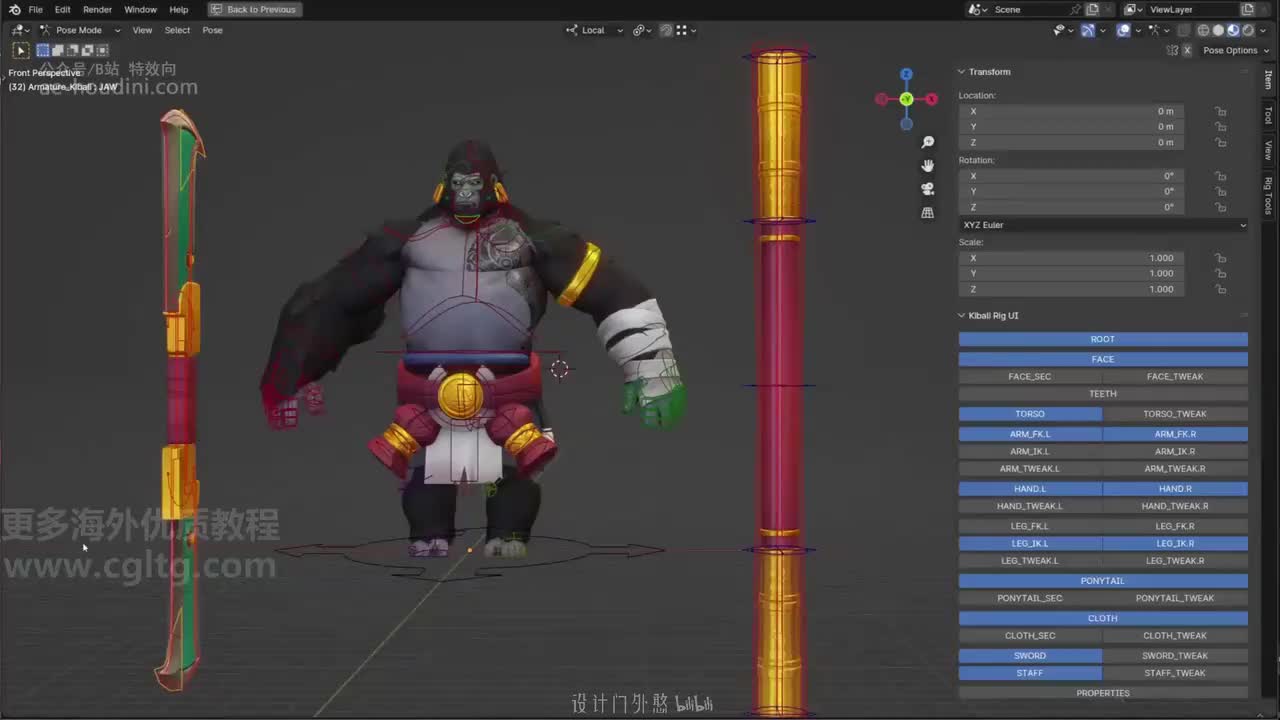This screenshot has height=720, width=1280.
Task: Toggle the viewport overlays button
Action: pos(1123,30)
